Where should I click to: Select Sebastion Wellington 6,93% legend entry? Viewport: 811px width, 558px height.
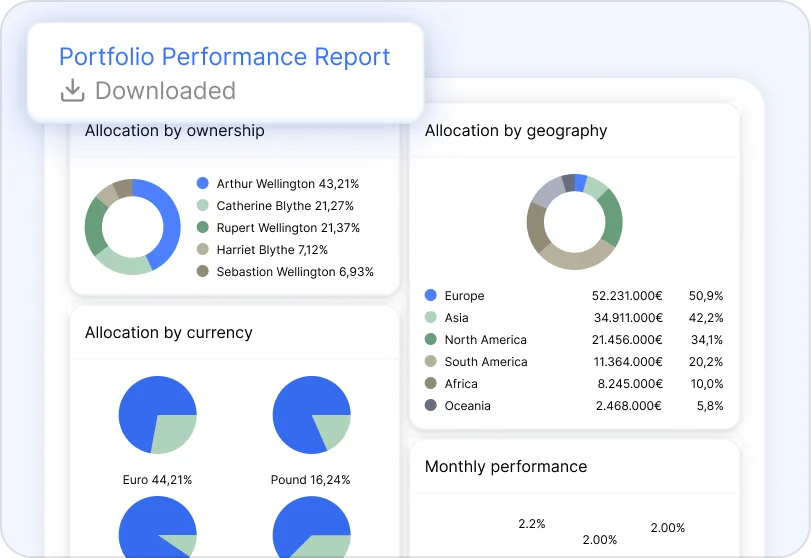pyautogui.click(x=295, y=272)
